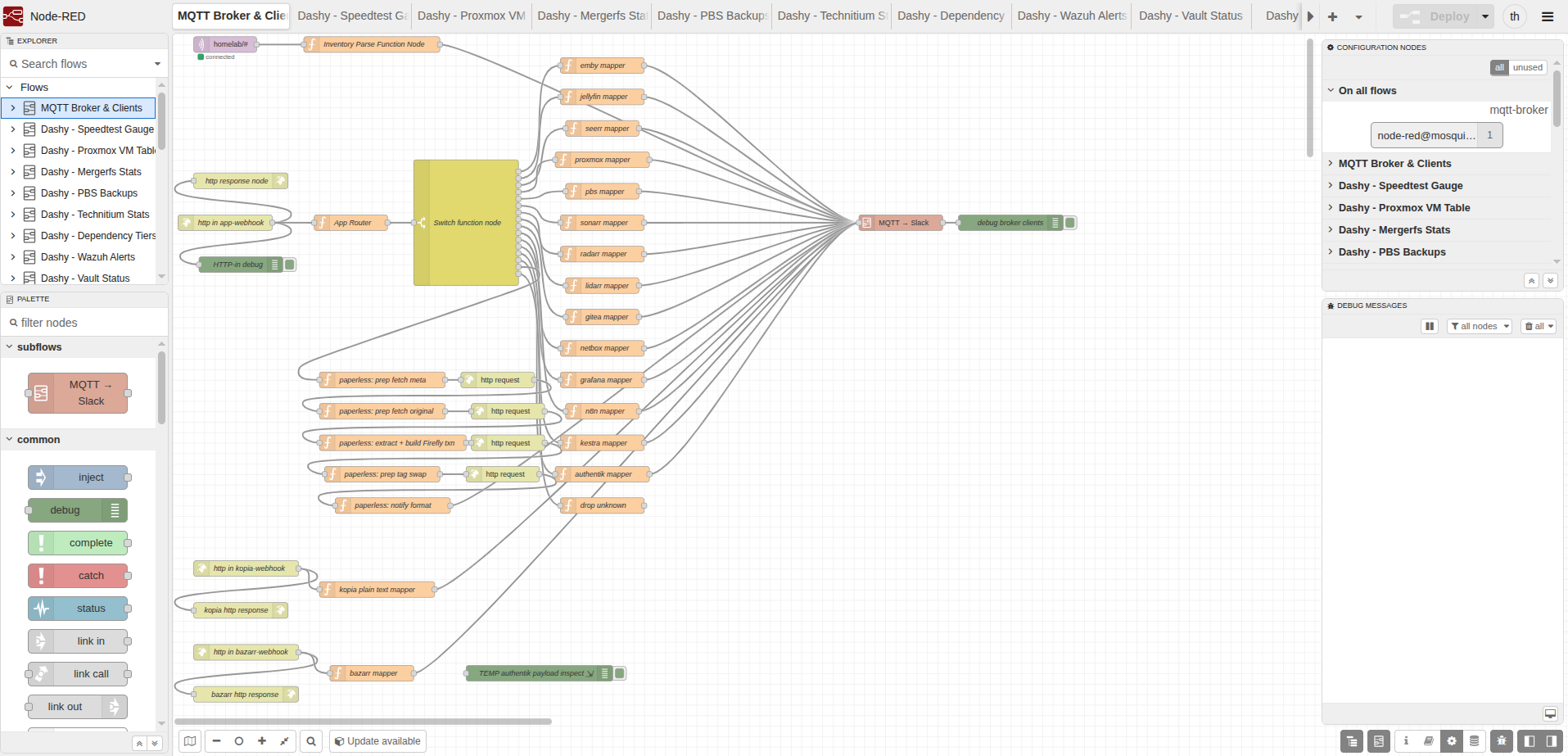This screenshot has width=1568, height=756.
Task: Expand the MQTT Broker & Clients explorer row
Action: [13, 108]
